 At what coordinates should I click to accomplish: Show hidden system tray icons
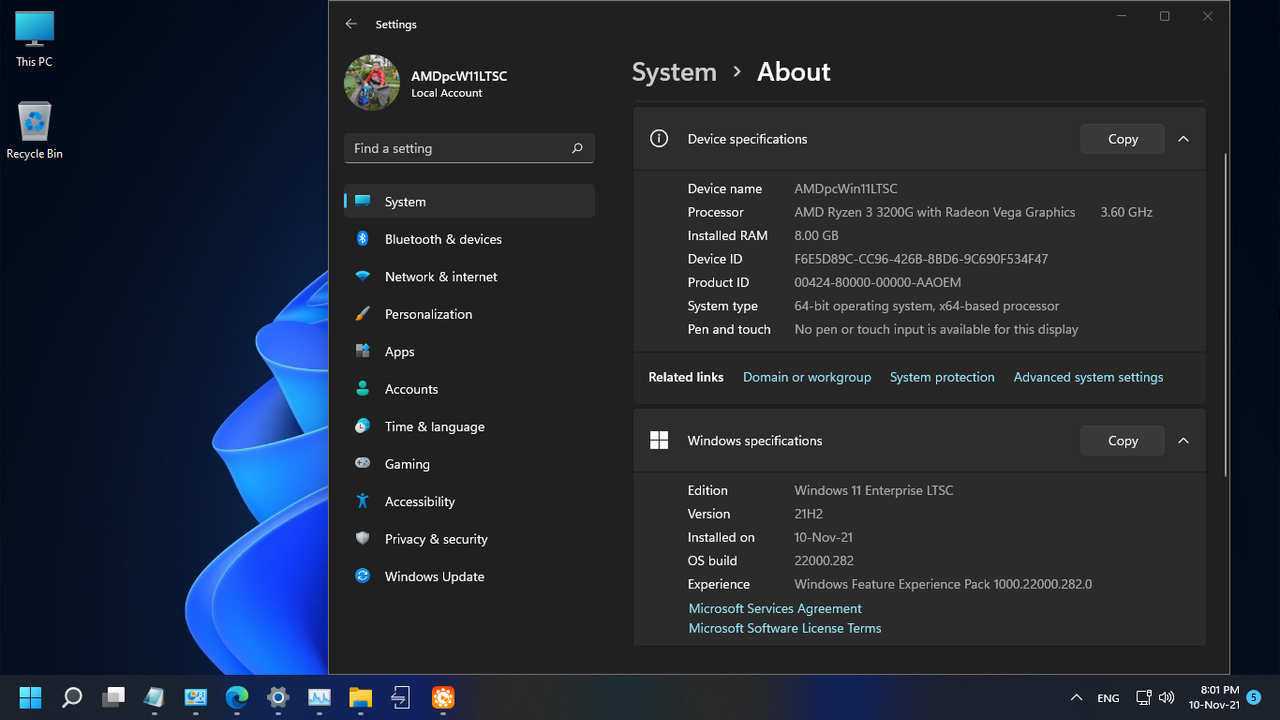1076,698
